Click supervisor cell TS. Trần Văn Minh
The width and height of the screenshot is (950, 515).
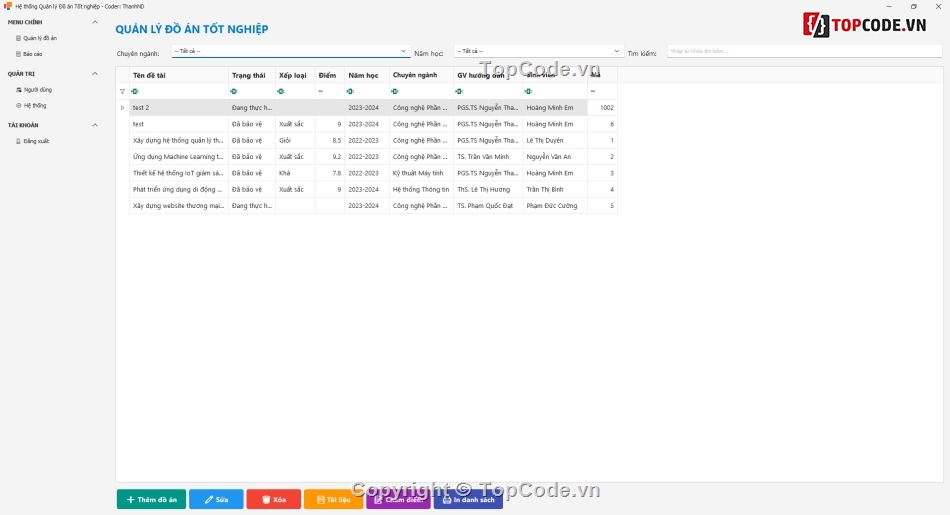click(488, 157)
